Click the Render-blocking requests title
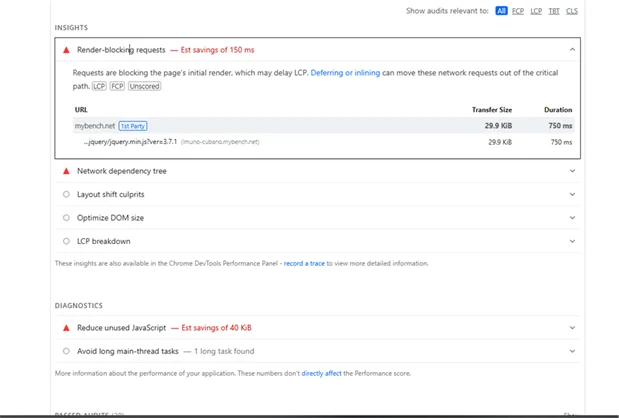Viewport: 619px width, 418px height. coord(121,50)
